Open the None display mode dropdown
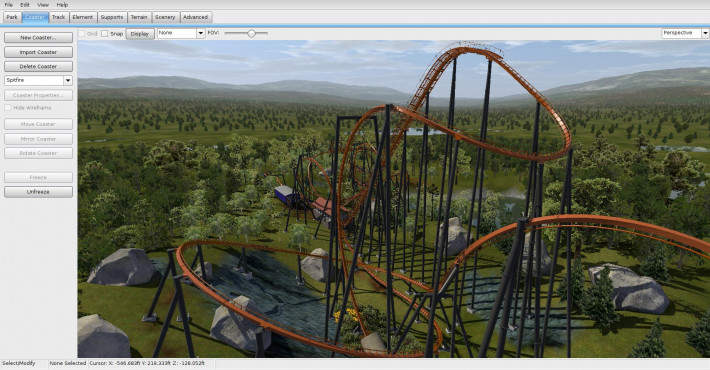 201,34
